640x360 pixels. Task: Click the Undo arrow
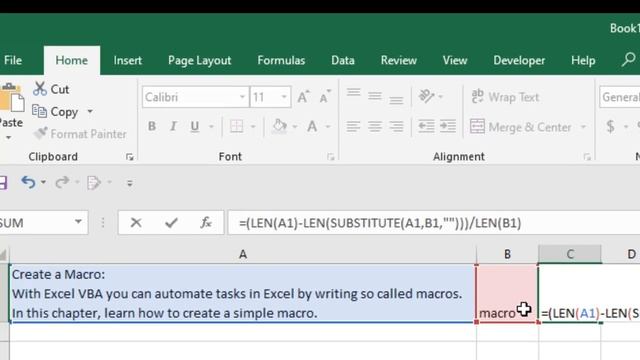28,182
